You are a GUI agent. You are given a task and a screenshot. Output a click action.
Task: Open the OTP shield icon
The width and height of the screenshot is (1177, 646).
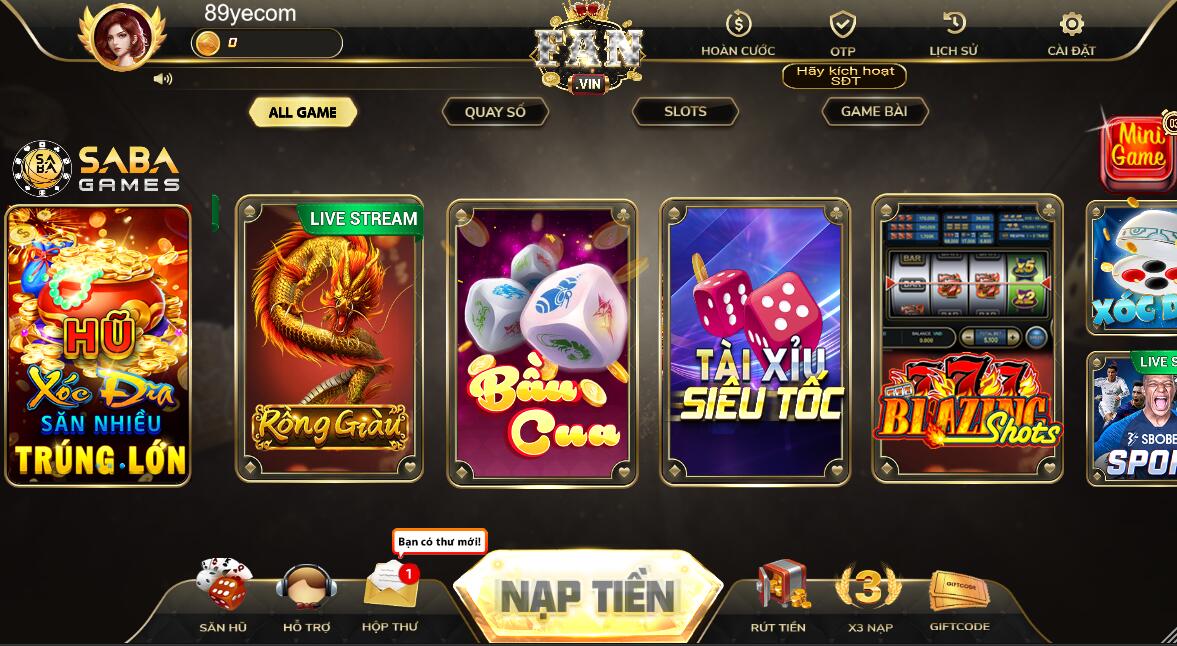[843, 25]
